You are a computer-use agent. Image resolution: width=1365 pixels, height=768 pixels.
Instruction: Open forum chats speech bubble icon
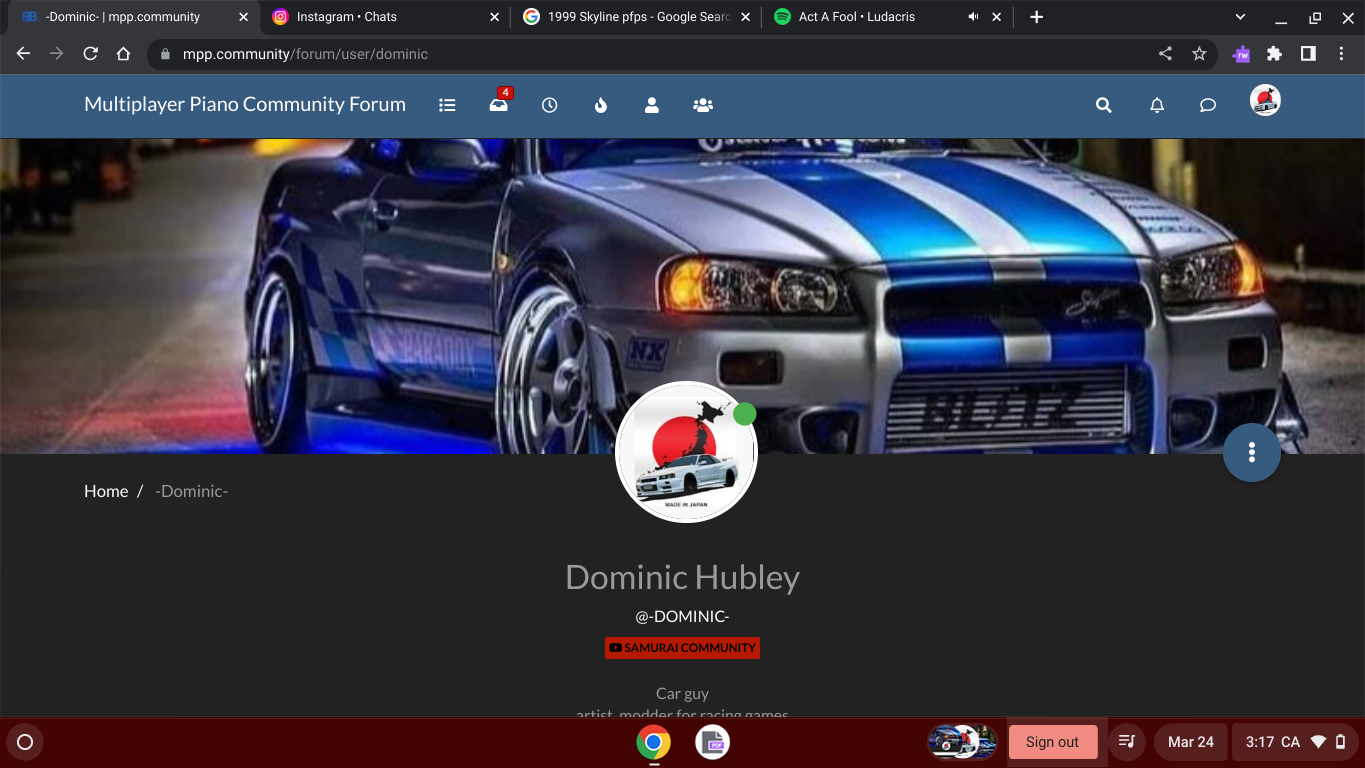pos(1208,105)
